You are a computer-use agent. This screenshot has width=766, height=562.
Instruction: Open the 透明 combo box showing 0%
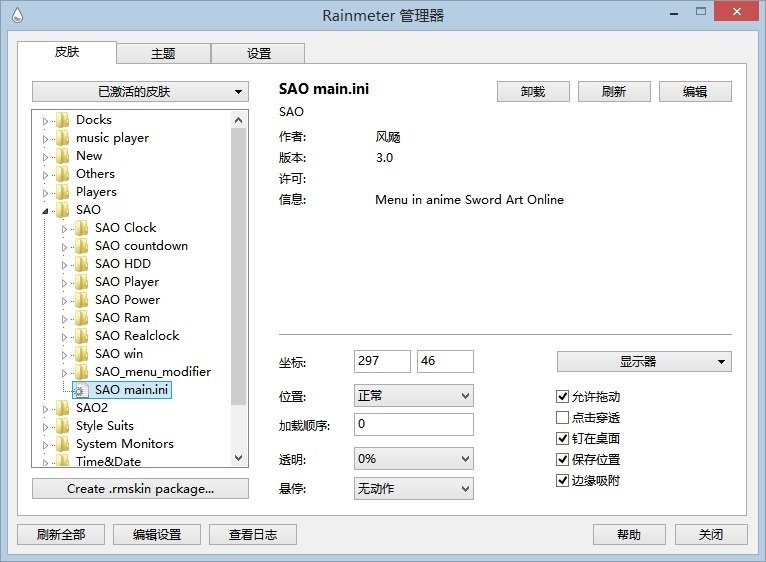(413, 459)
